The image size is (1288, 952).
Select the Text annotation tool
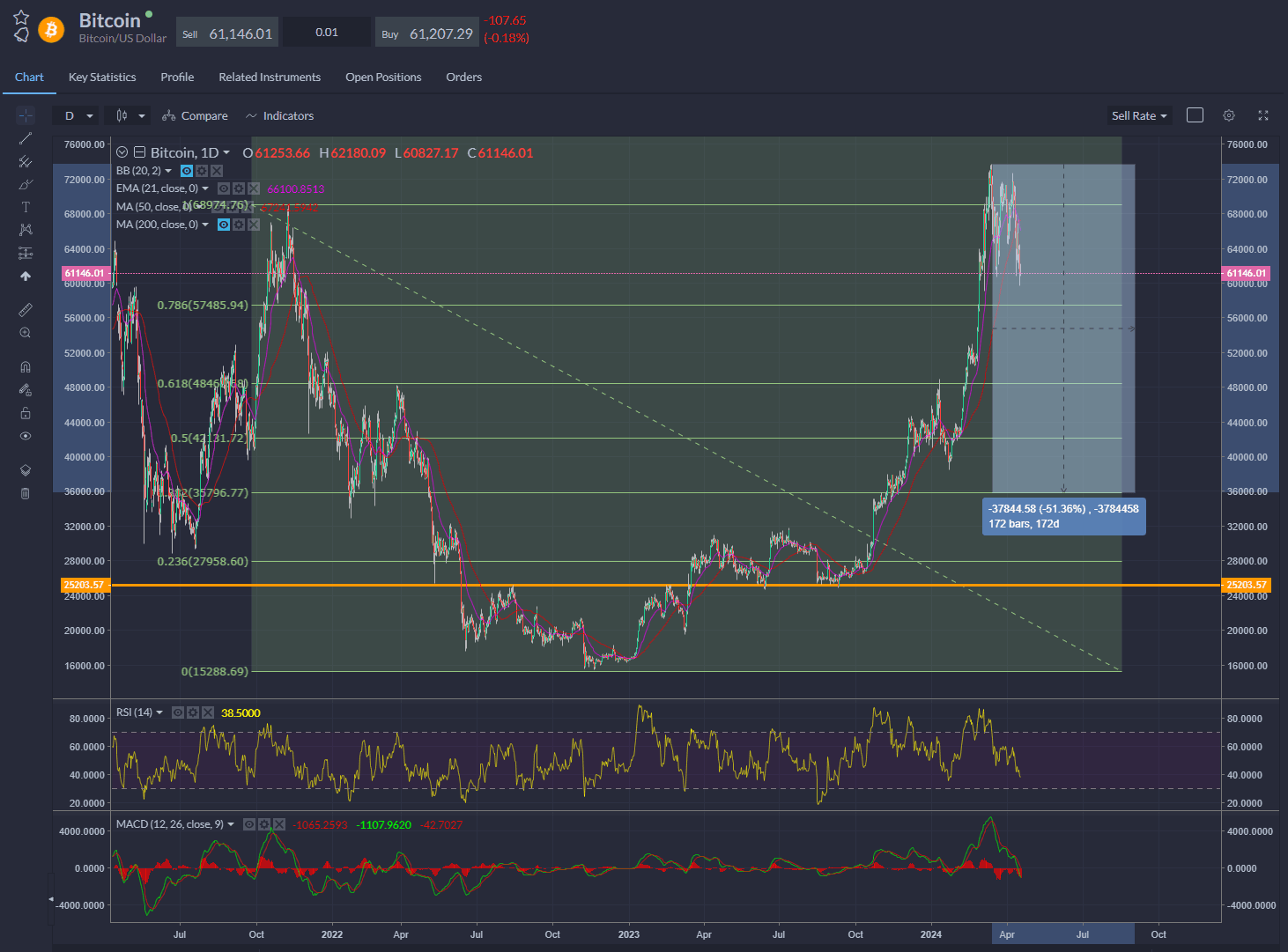point(26,207)
